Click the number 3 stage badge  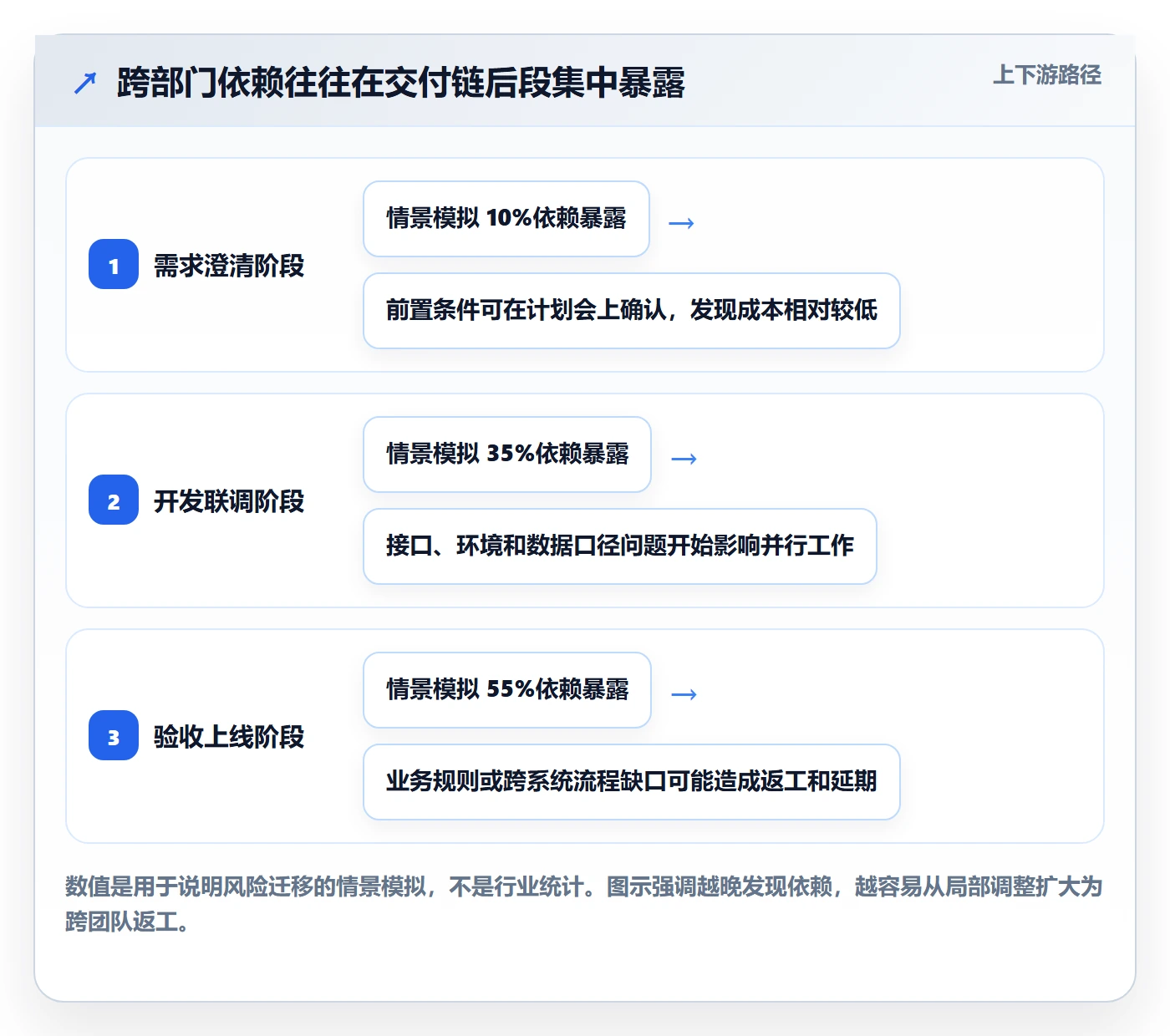point(114,736)
